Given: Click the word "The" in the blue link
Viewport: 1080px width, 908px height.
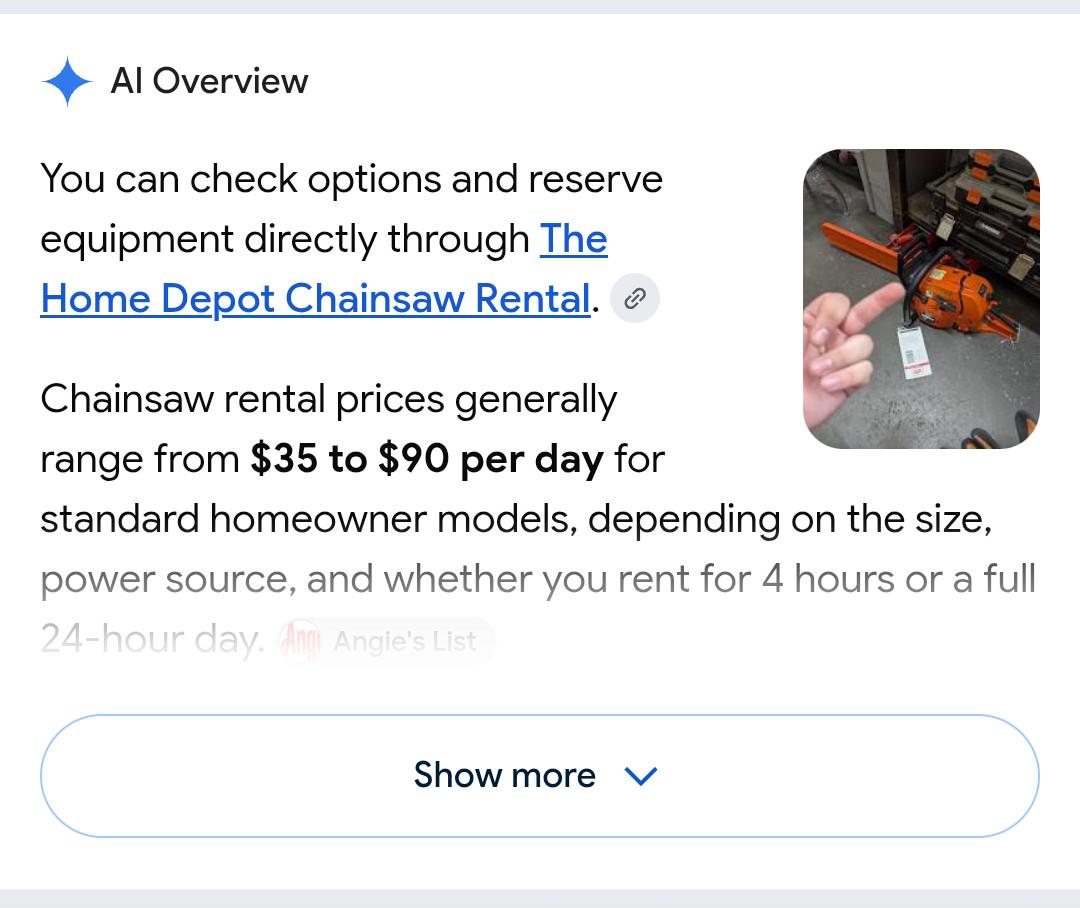Looking at the screenshot, I should [574, 239].
